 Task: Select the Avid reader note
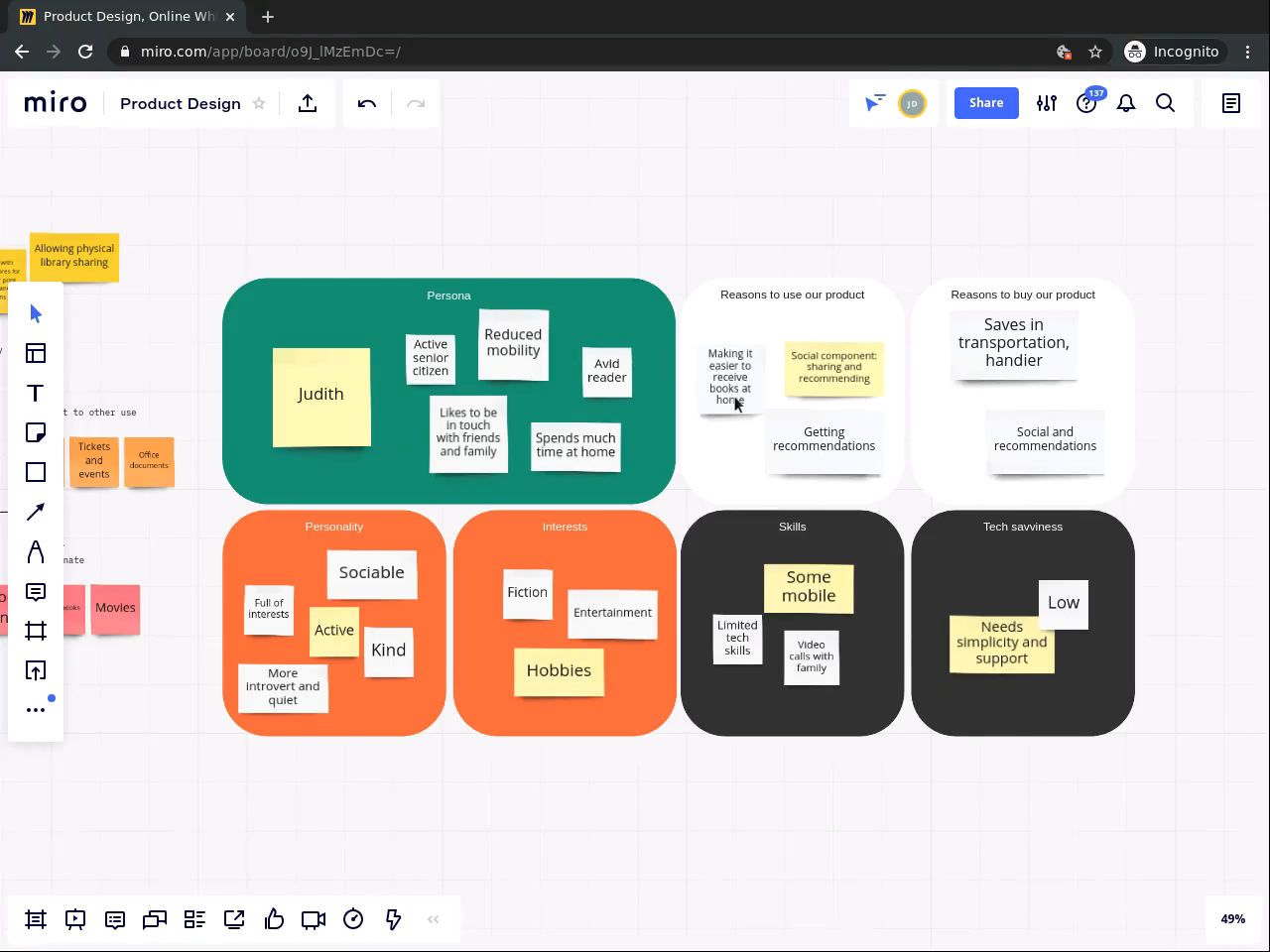tap(607, 371)
